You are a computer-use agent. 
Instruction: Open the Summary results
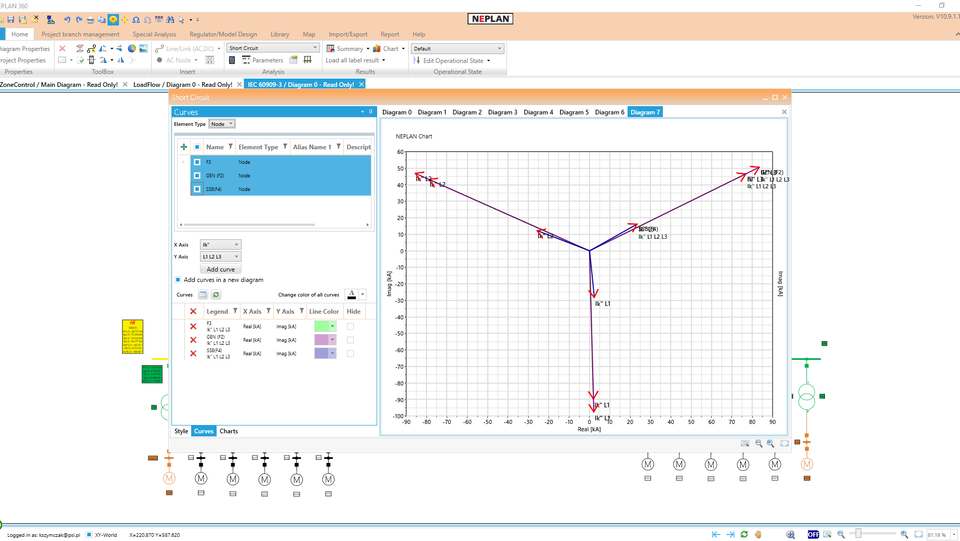345,48
